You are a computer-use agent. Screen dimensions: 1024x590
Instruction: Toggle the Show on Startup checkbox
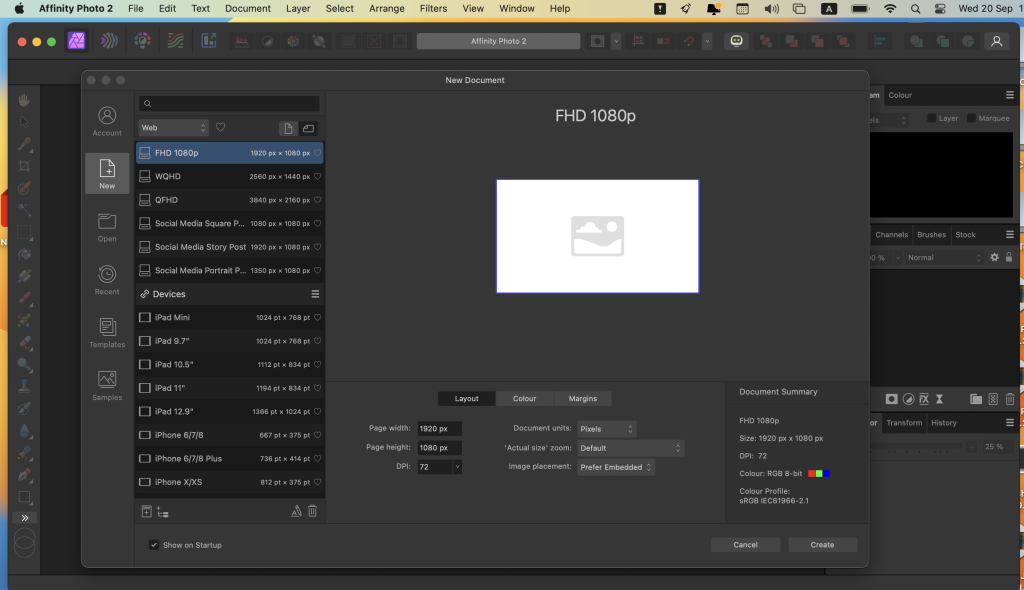point(153,545)
